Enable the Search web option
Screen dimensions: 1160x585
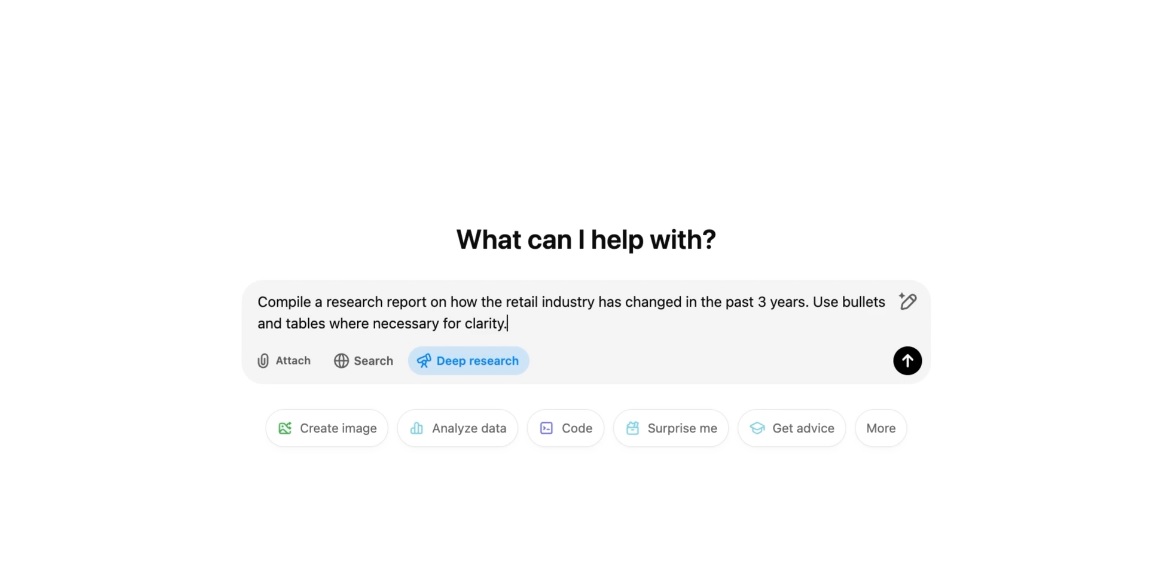point(363,361)
